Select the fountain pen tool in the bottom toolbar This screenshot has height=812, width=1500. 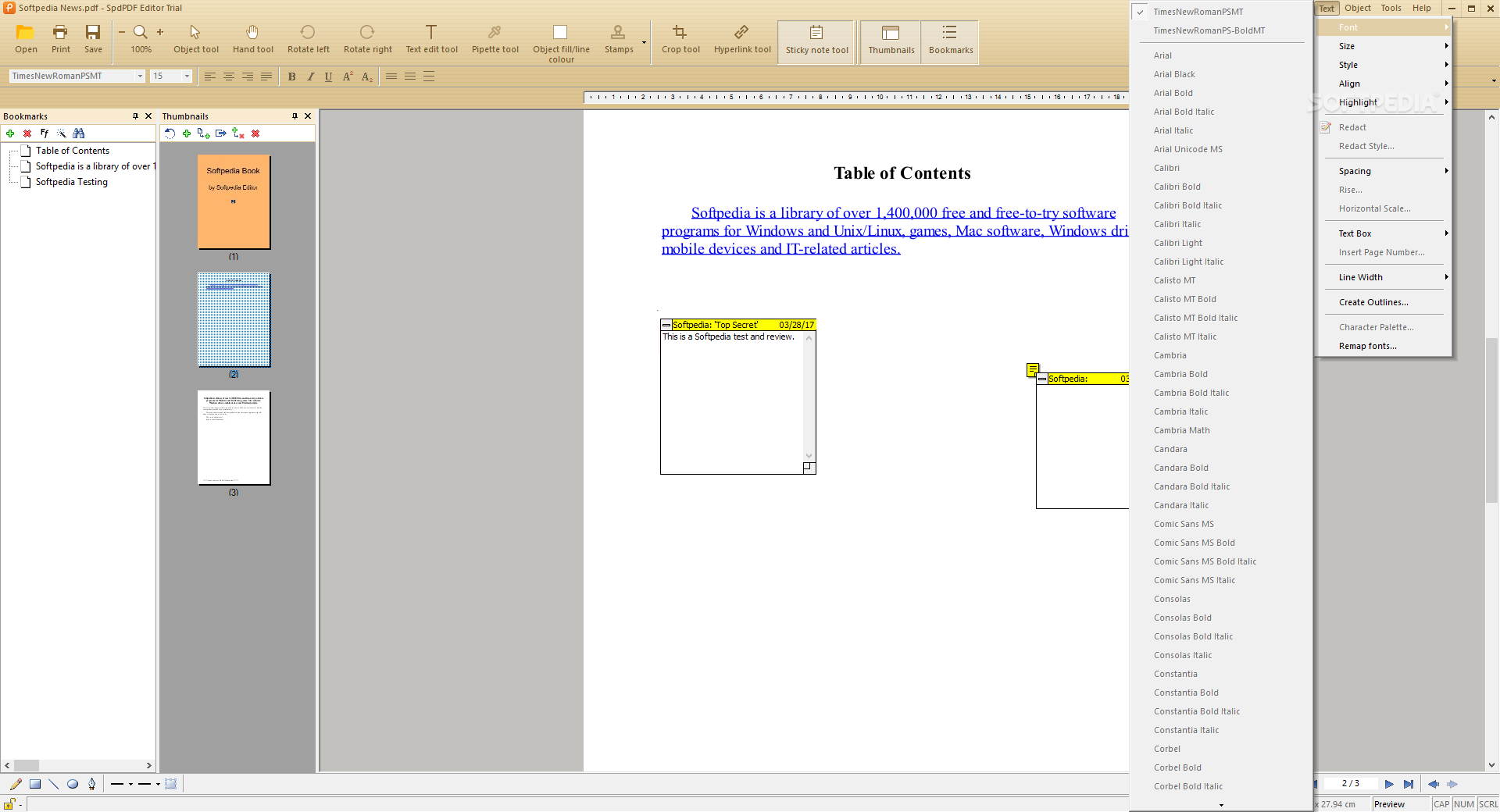click(92, 784)
